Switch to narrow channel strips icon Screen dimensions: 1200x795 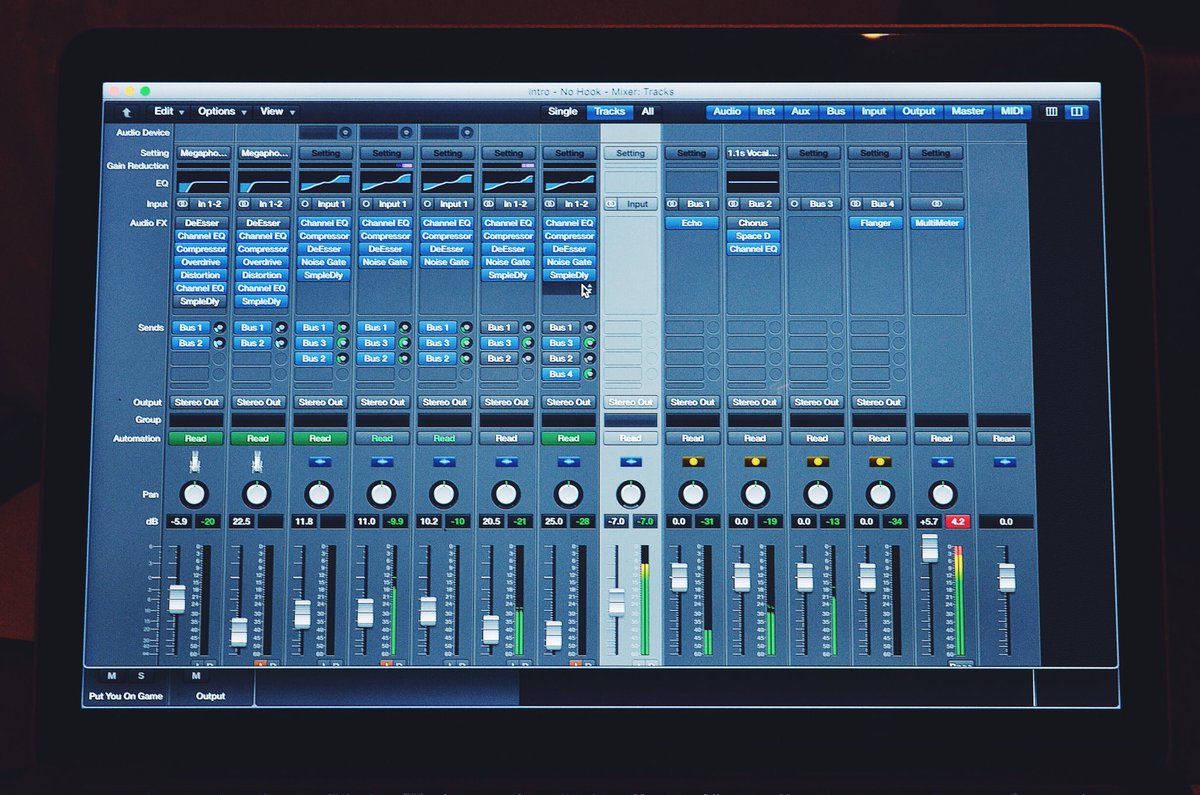point(1051,112)
